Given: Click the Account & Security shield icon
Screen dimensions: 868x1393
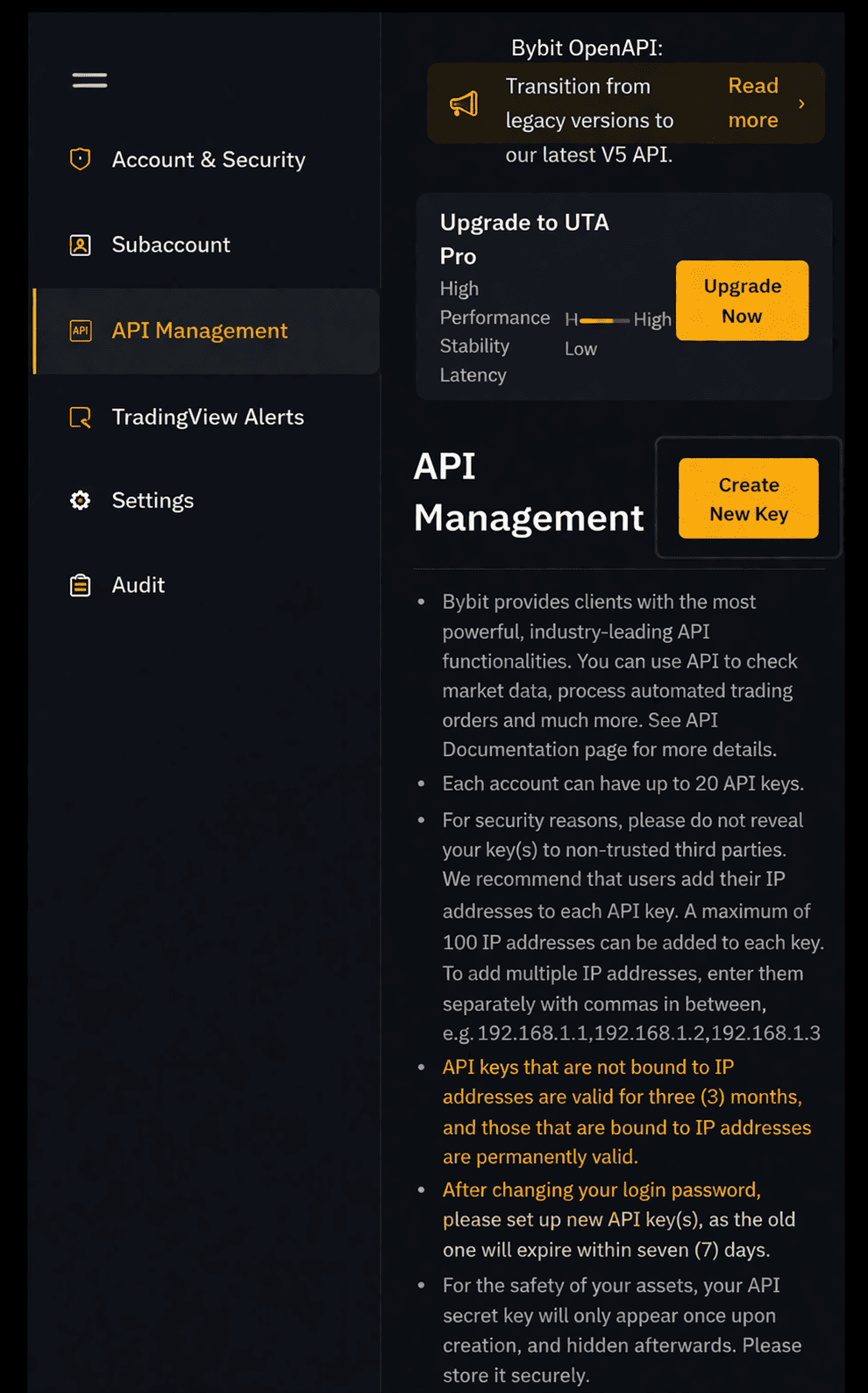Looking at the screenshot, I should pyautogui.click(x=80, y=159).
